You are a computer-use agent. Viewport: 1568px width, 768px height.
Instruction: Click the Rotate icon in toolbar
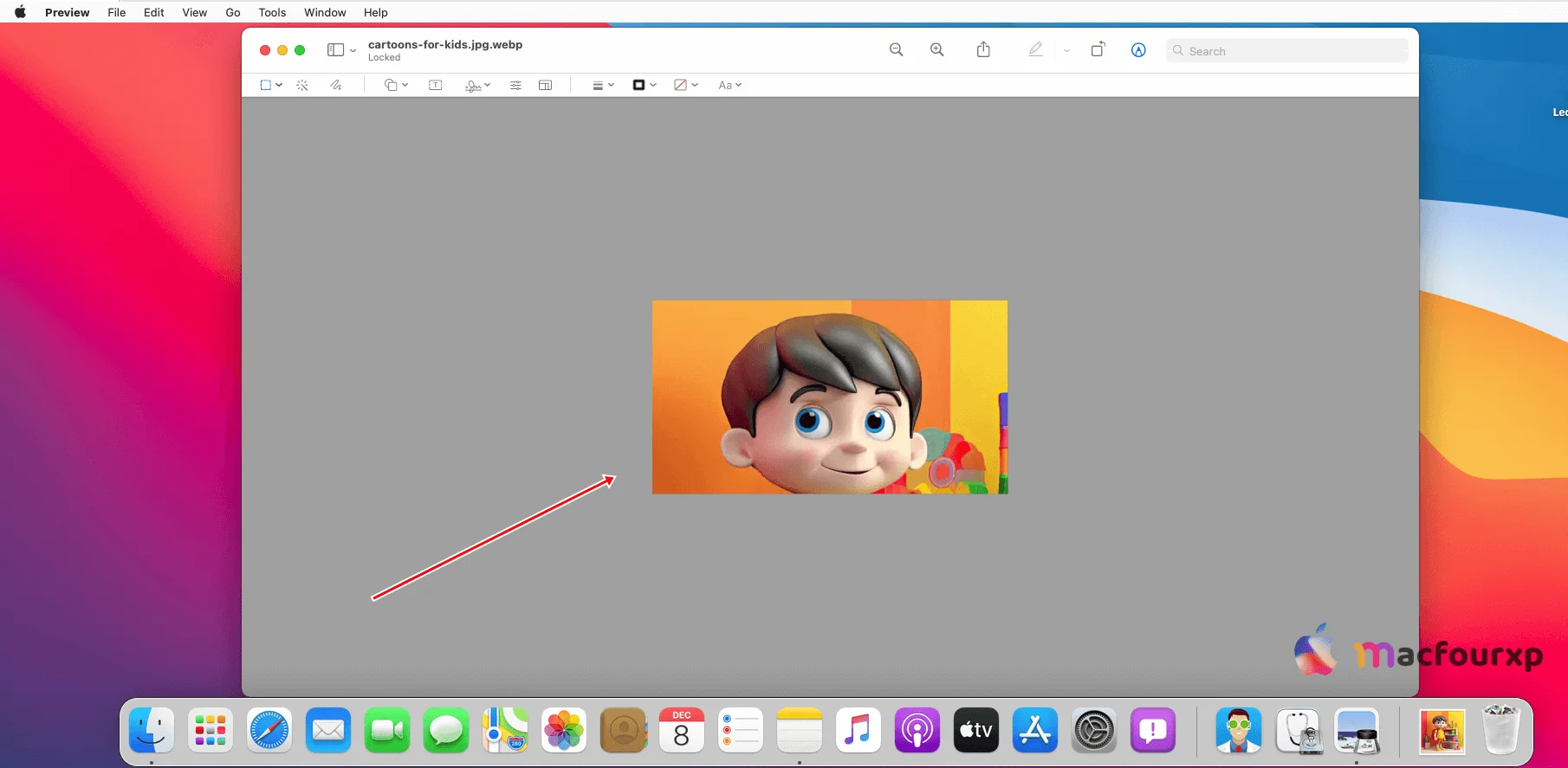point(1098,49)
